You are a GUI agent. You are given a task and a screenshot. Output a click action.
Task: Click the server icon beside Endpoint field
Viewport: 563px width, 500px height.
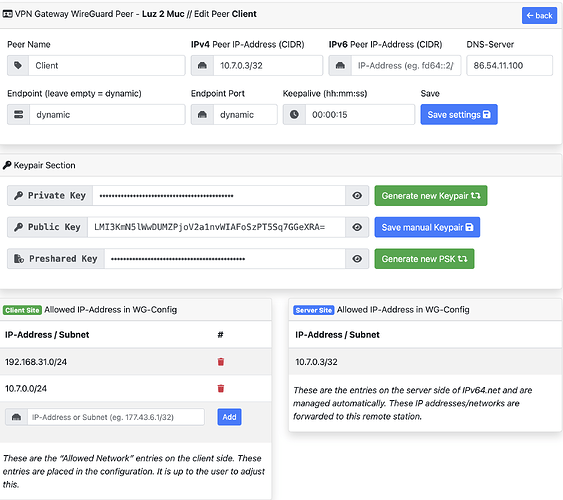[18, 115]
